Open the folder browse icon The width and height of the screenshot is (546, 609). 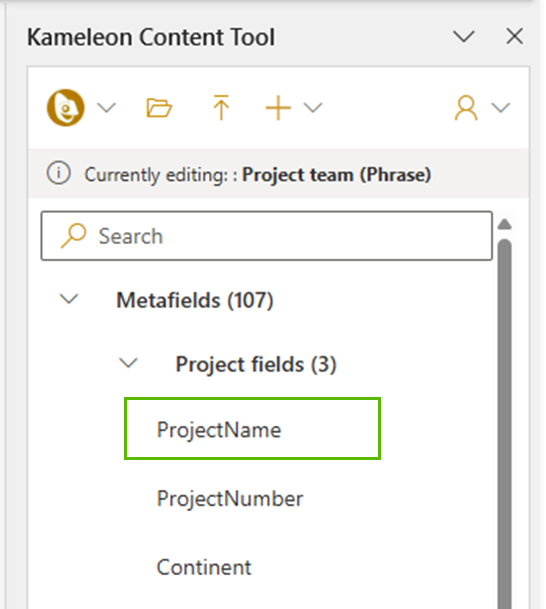click(x=159, y=108)
